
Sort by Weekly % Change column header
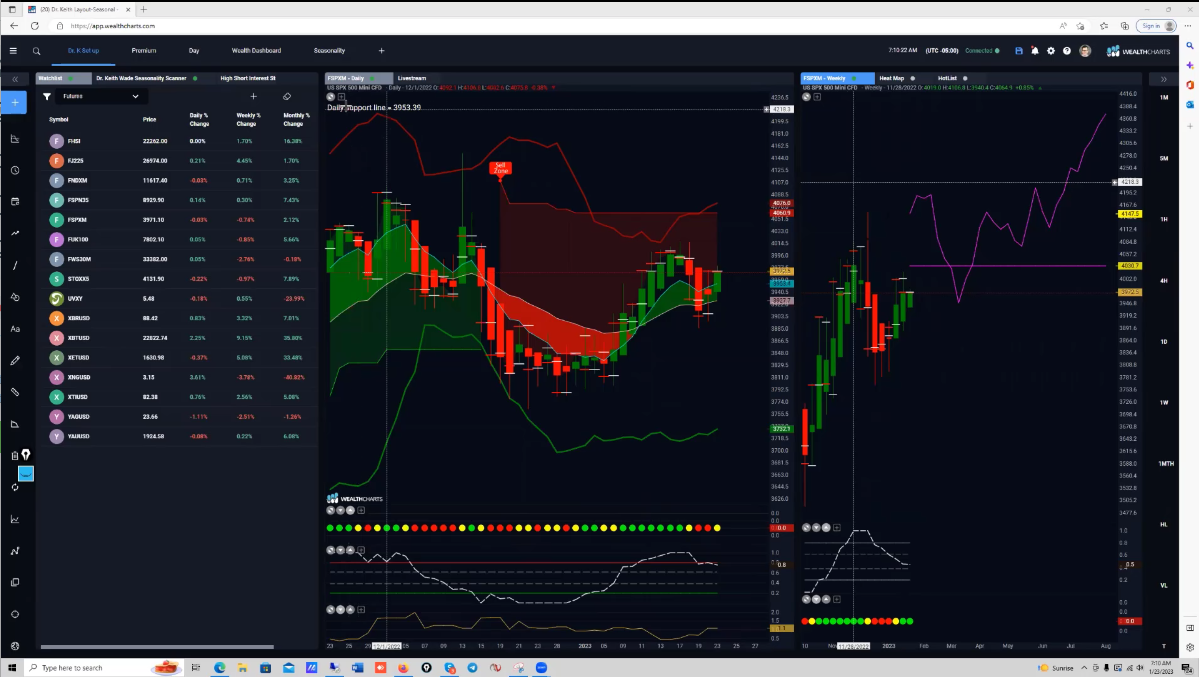[x=247, y=119]
